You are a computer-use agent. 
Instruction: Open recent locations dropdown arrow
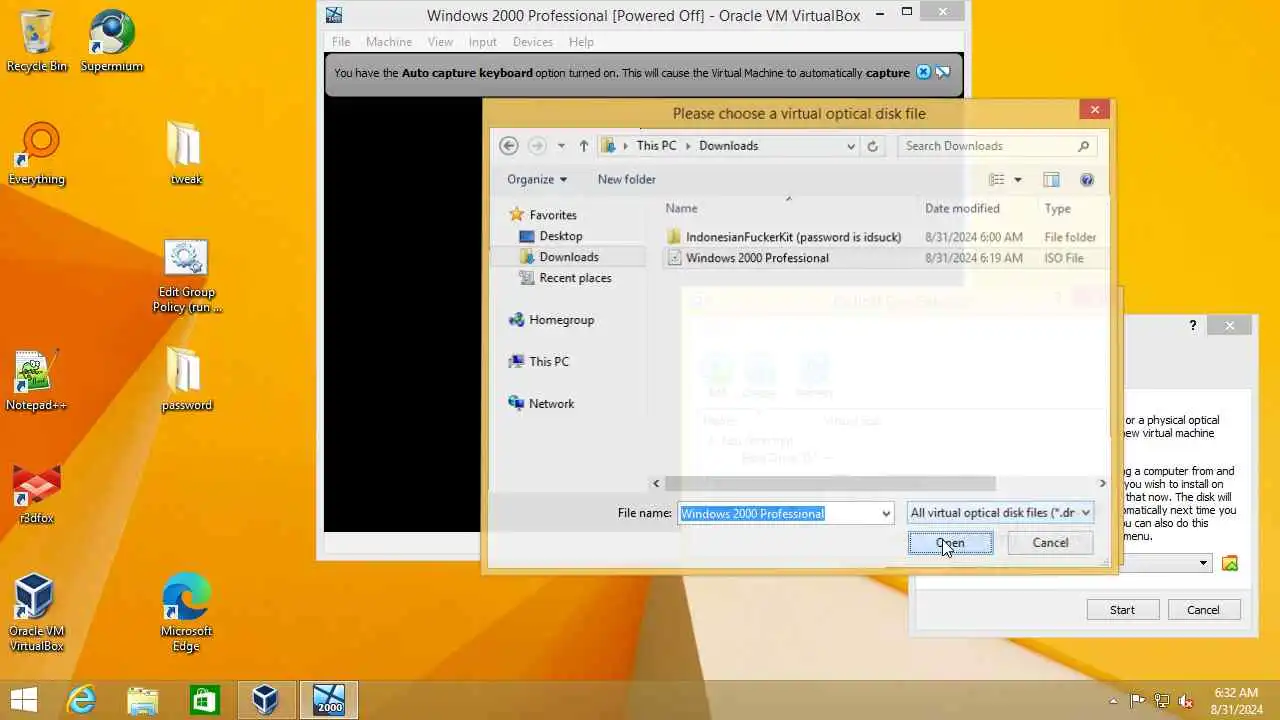coord(561,146)
